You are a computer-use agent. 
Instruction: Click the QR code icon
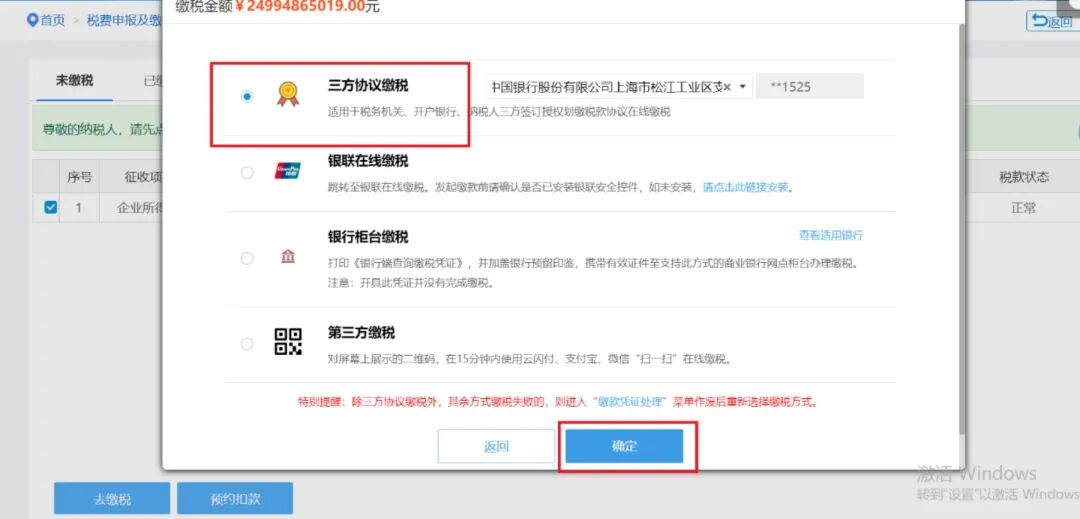(288, 341)
